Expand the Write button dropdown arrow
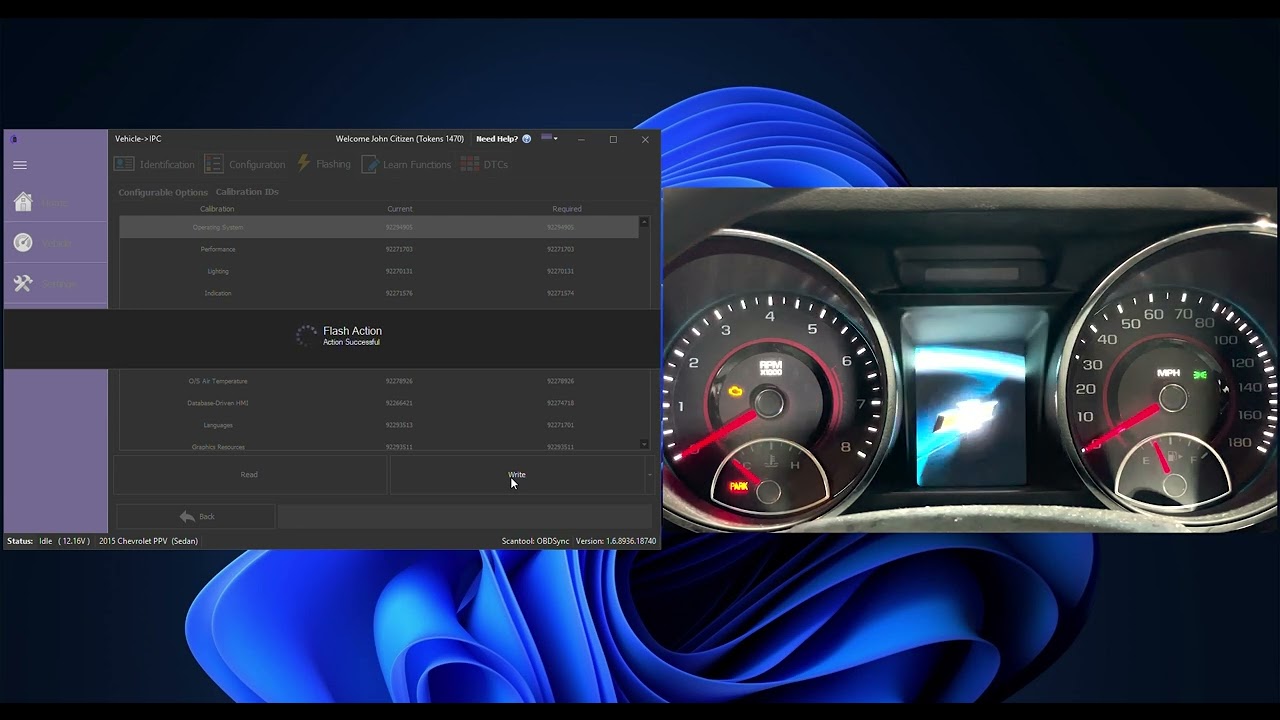 [x=650, y=475]
